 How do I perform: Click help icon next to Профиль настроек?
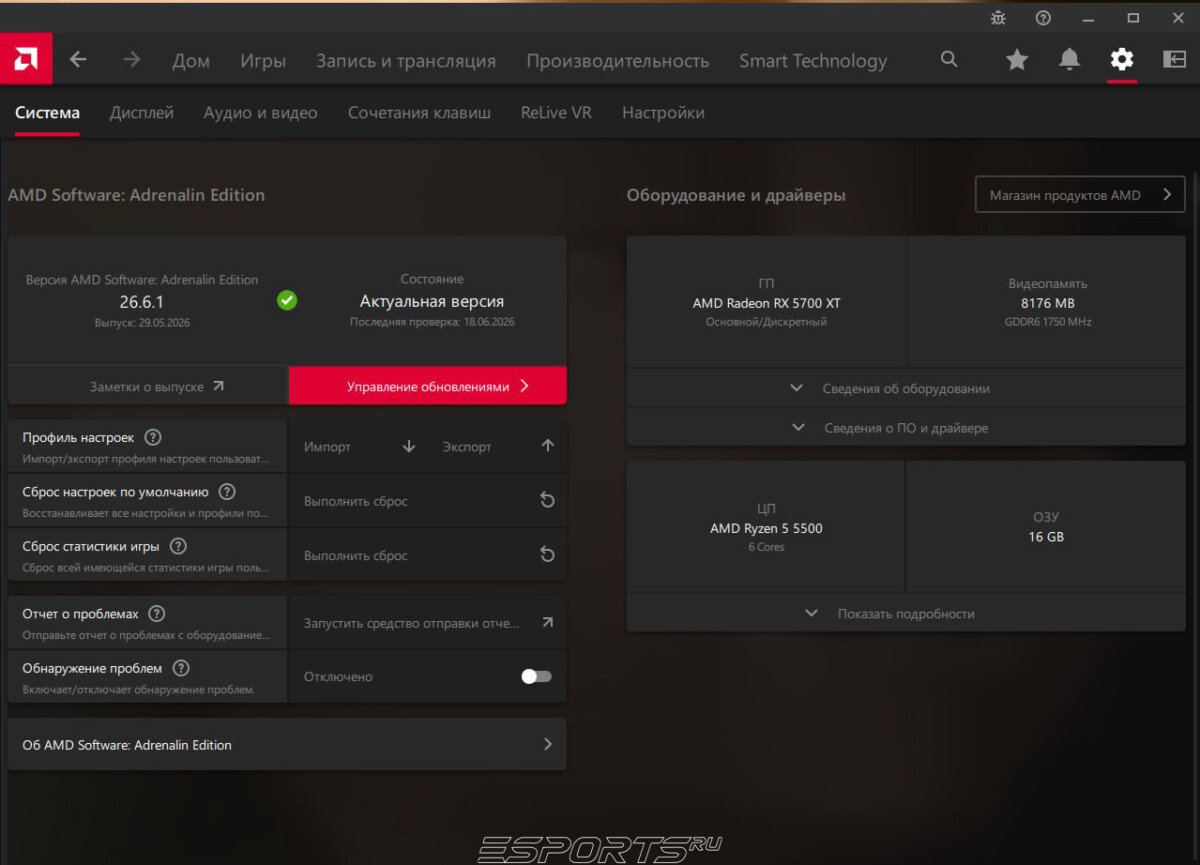(x=153, y=437)
